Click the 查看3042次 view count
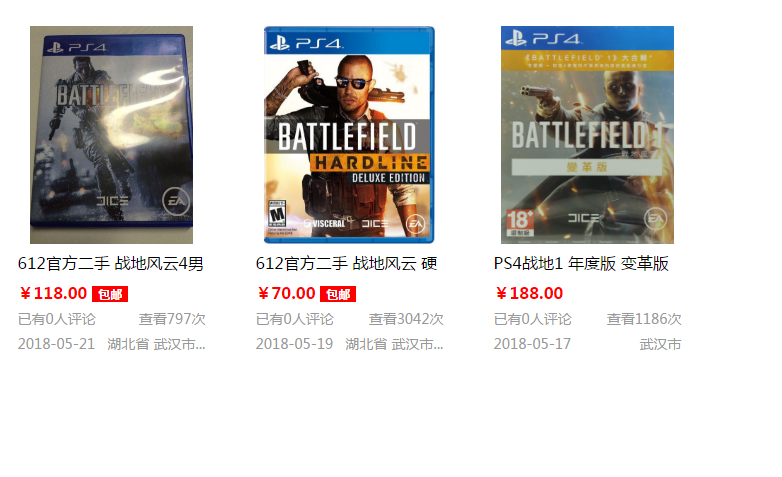782x477 pixels. coord(406,319)
